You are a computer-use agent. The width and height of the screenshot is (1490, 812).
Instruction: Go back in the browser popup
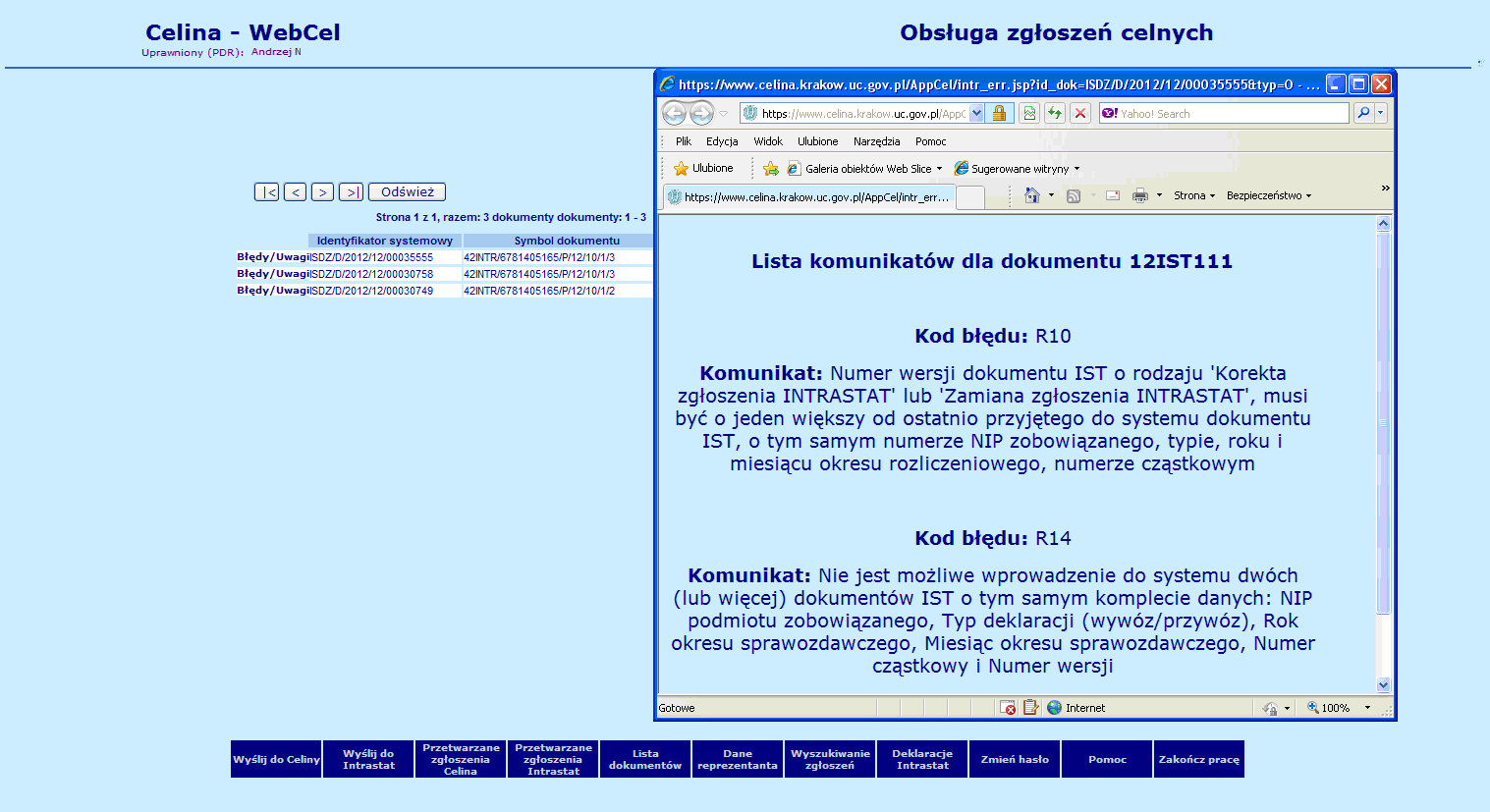(674, 113)
